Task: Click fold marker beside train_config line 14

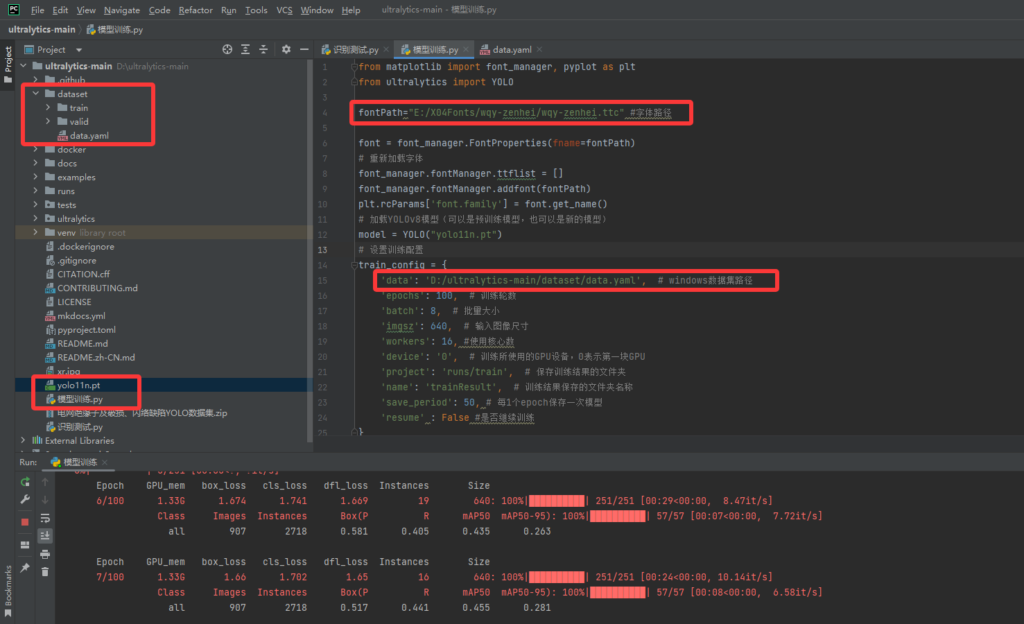Action: coord(354,265)
